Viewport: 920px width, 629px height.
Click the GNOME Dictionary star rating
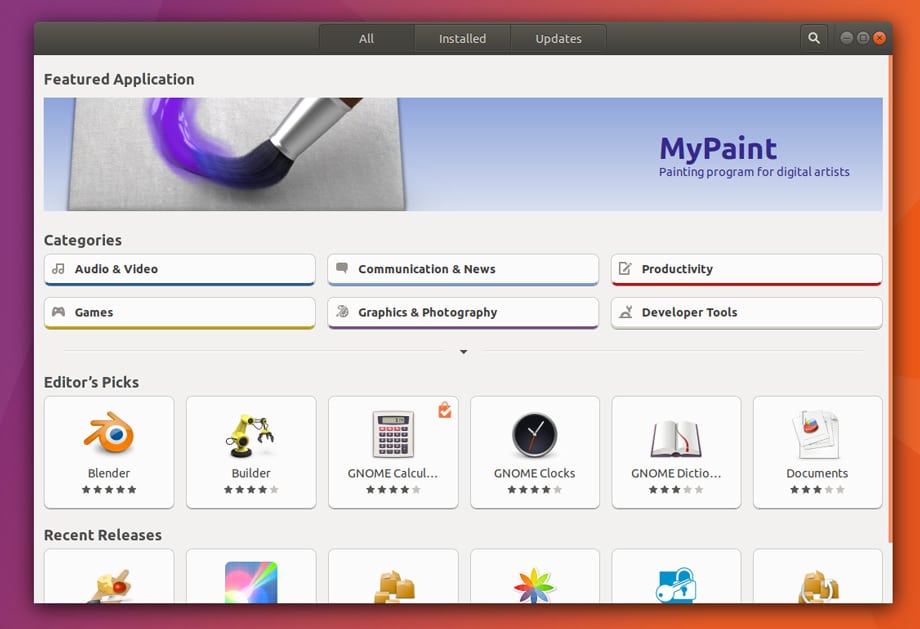point(676,489)
